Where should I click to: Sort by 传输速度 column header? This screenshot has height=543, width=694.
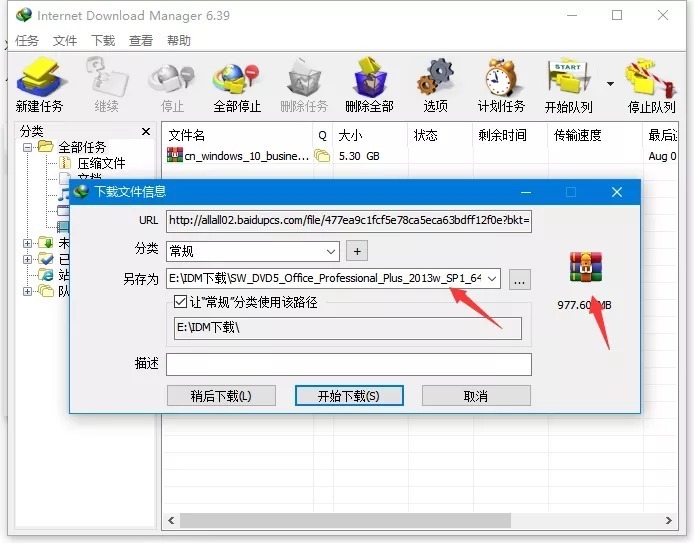pos(595,135)
